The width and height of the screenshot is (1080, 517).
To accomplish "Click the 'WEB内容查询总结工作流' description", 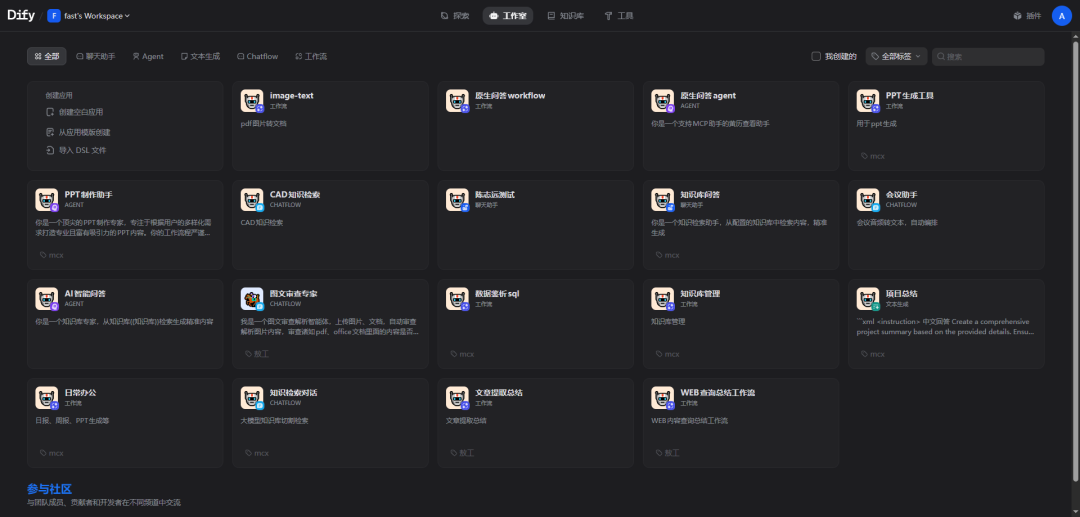I will click(x=689, y=420).
